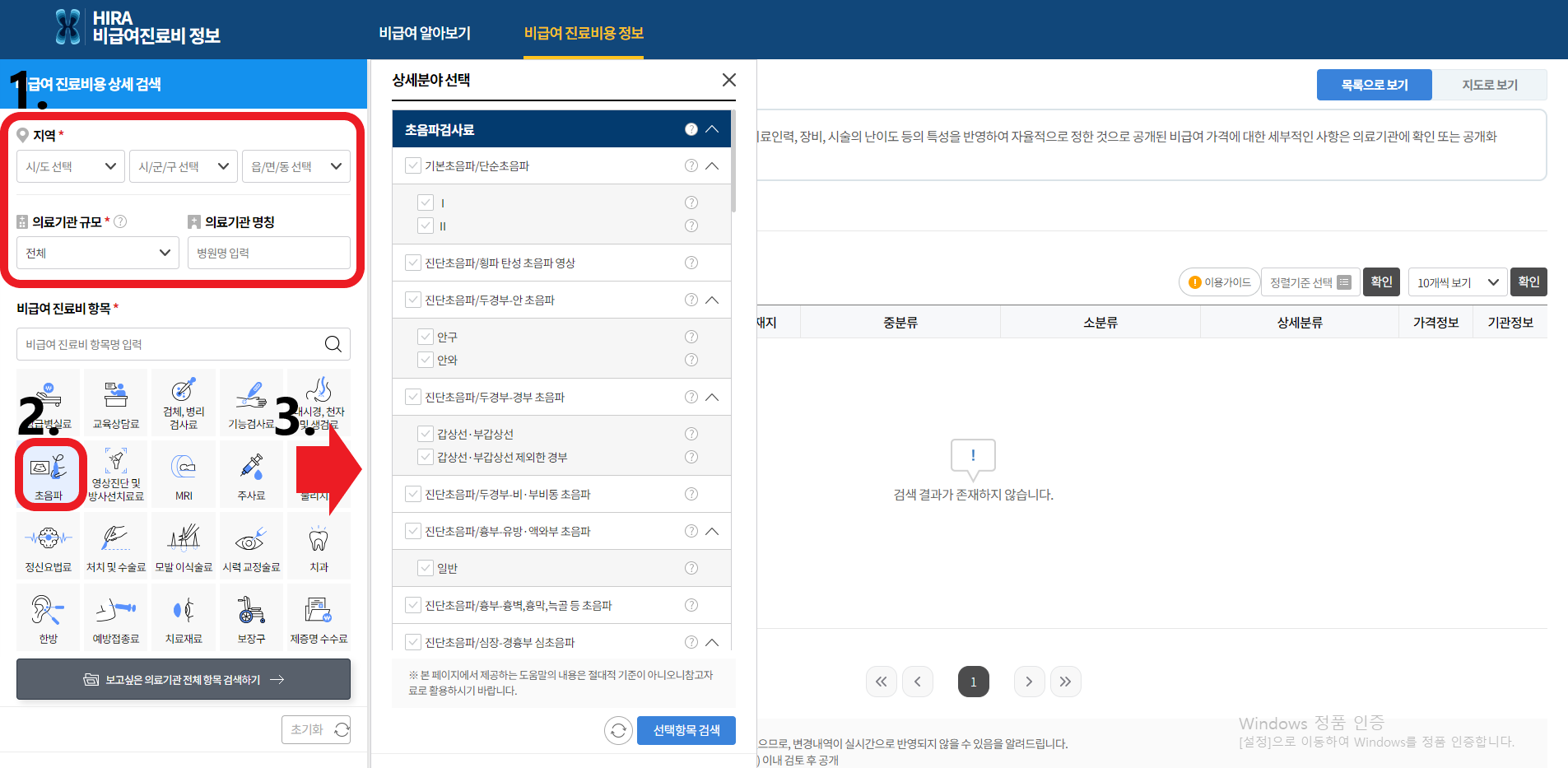Image resolution: width=1568 pixels, height=768 pixels.
Task: Open the 읍/면/동 선택 dropdown
Action: 296,166
